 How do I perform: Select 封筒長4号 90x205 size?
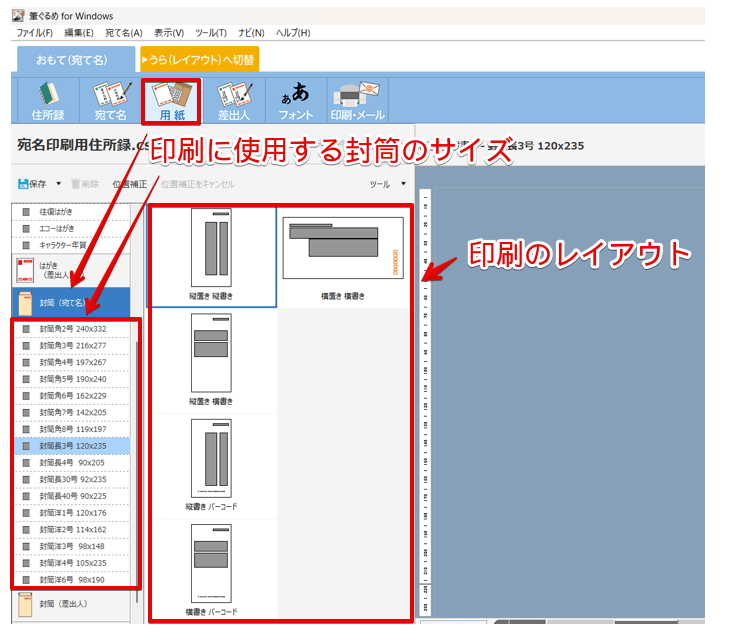pyautogui.click(x=72, y=463)
